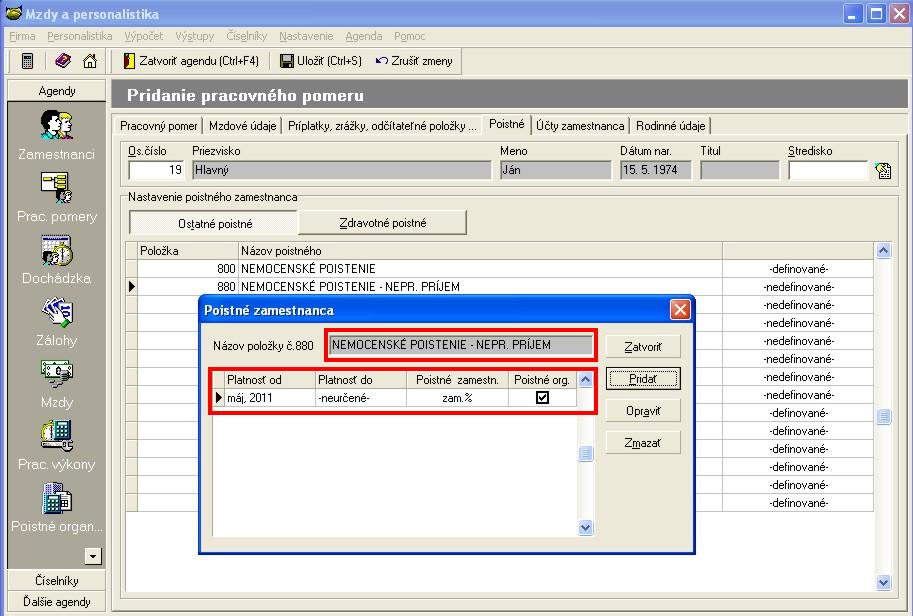Click the -neurčené- cell
Screen dimensions: 913x616
(x=361, y=398)
